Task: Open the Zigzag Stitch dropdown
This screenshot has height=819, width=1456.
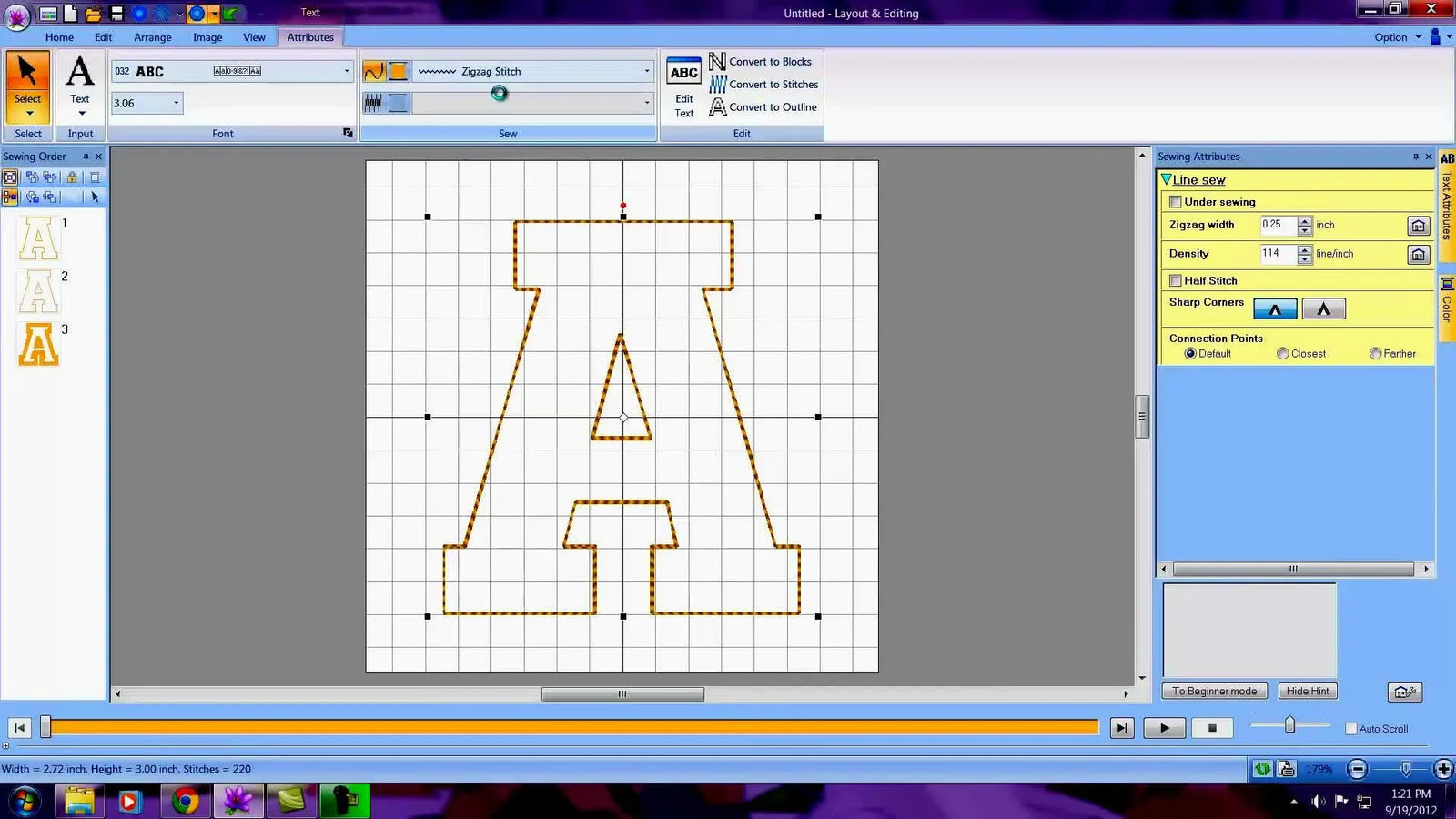Action: (x=646, y=71)
